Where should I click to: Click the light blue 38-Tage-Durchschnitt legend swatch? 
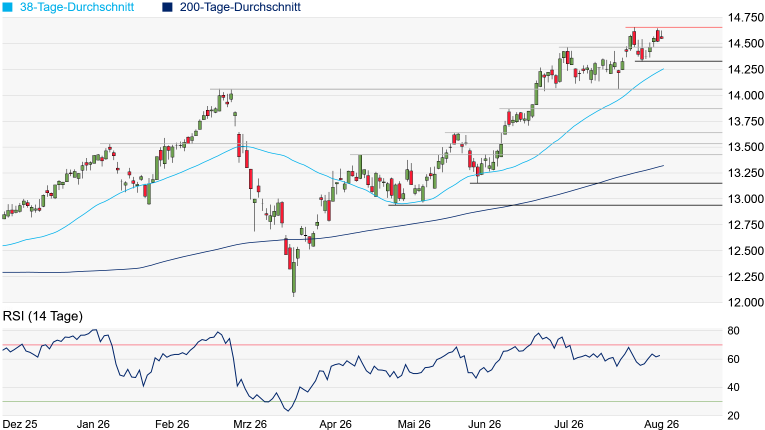click(x=7, y=7)
